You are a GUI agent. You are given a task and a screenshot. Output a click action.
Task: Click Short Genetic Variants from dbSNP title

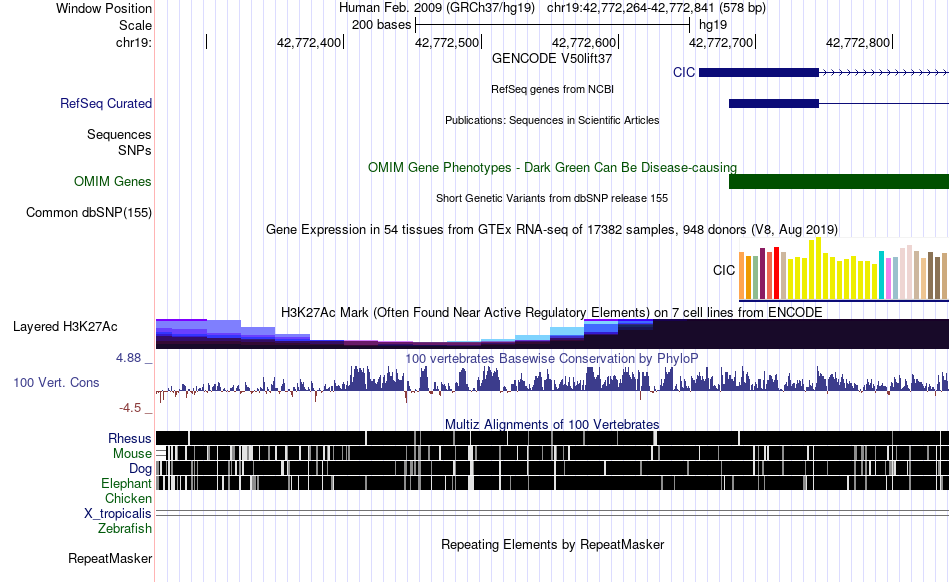point(552,198)
